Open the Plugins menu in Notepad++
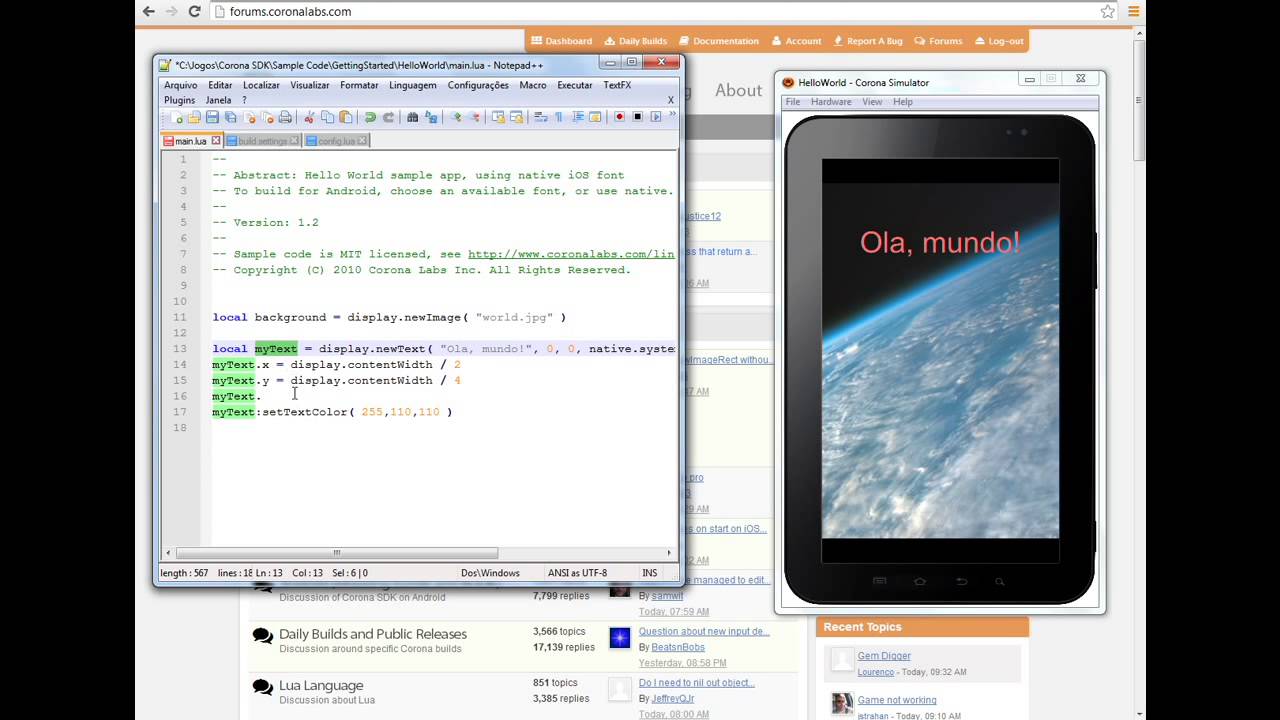Image resolution: width=1280 pixels, height=720 pixels. (x=180, y=100)
